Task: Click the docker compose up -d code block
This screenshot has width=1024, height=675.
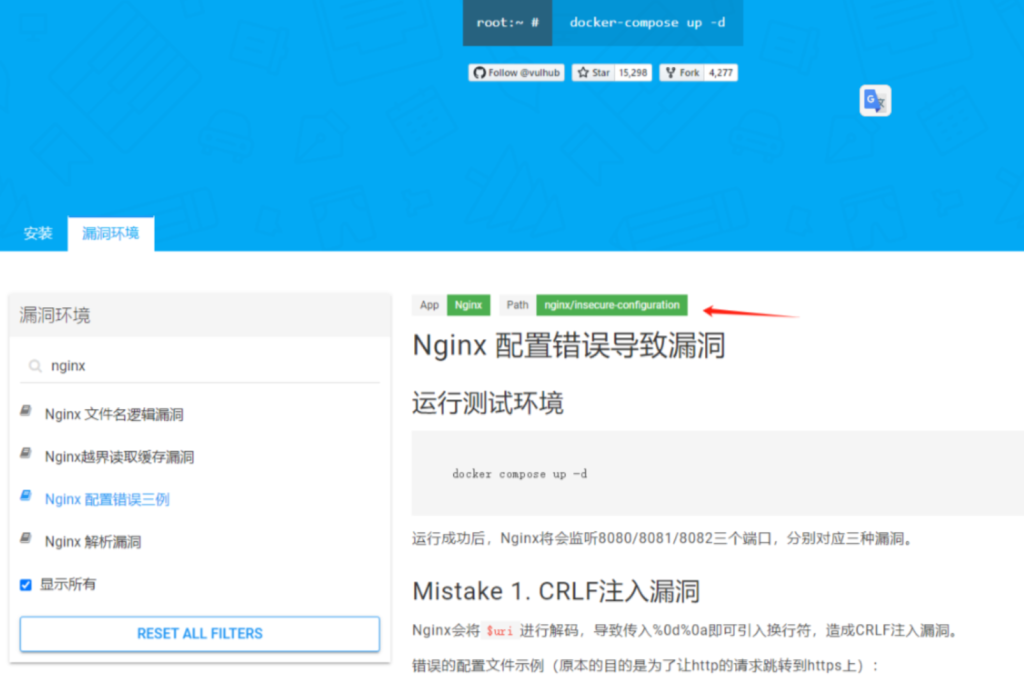Action: point(717,473)
